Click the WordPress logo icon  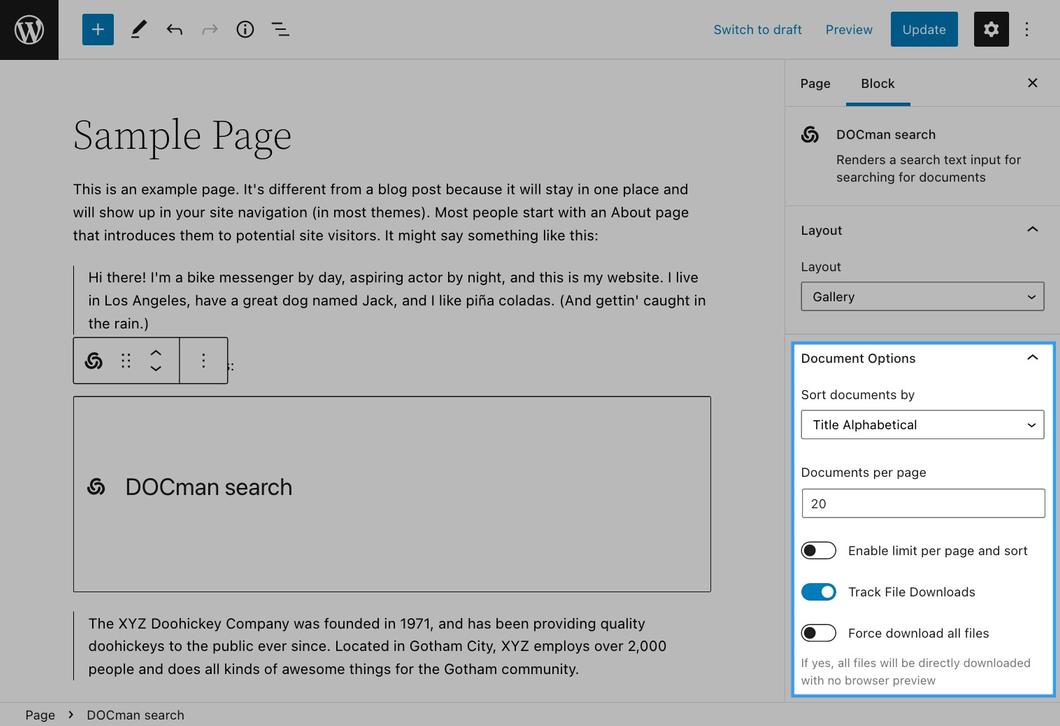tap(29, 30)
